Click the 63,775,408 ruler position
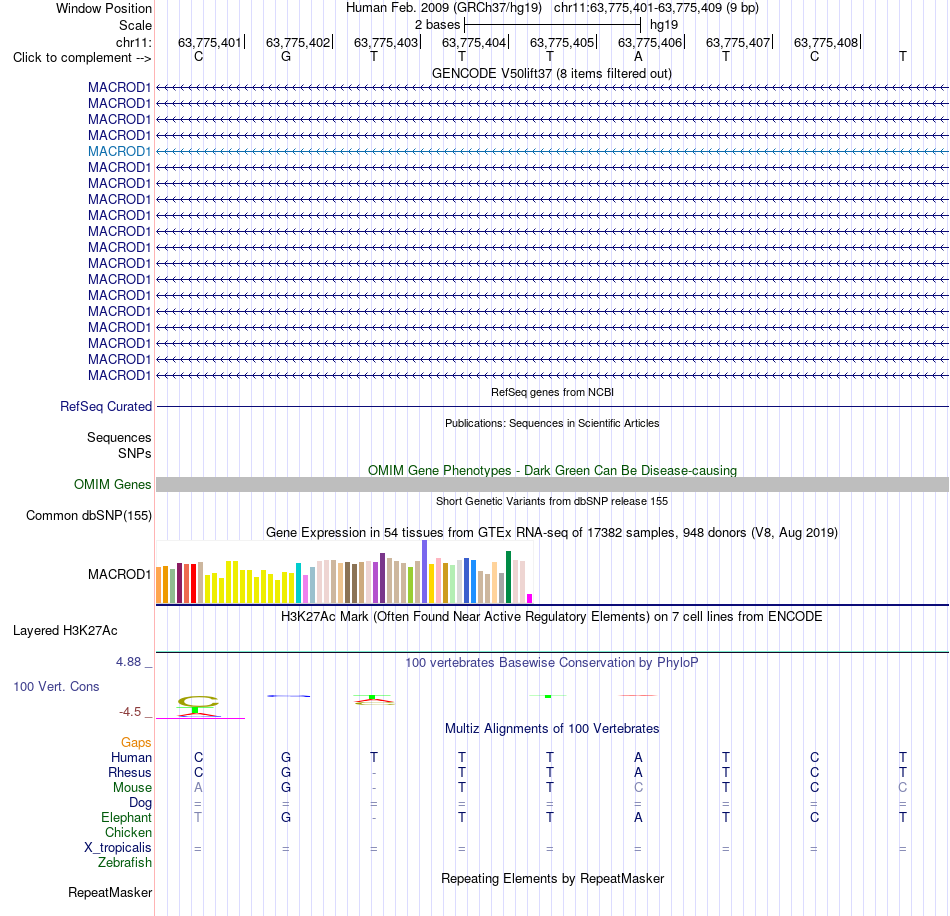The image size is (950, 916). click(826, 42)
